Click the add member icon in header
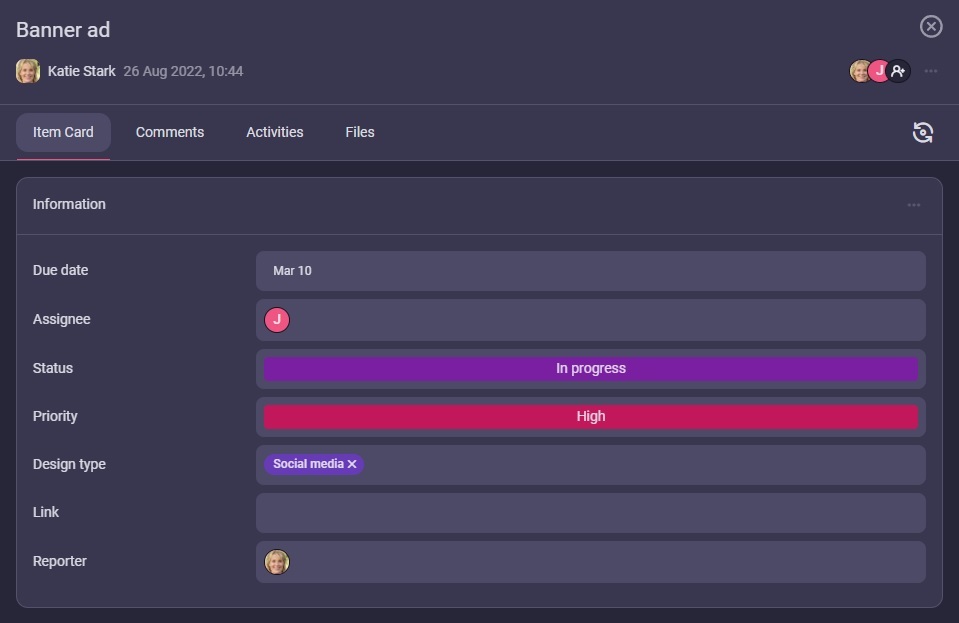The height and width of the screenshot is (623, 959). 898,71
